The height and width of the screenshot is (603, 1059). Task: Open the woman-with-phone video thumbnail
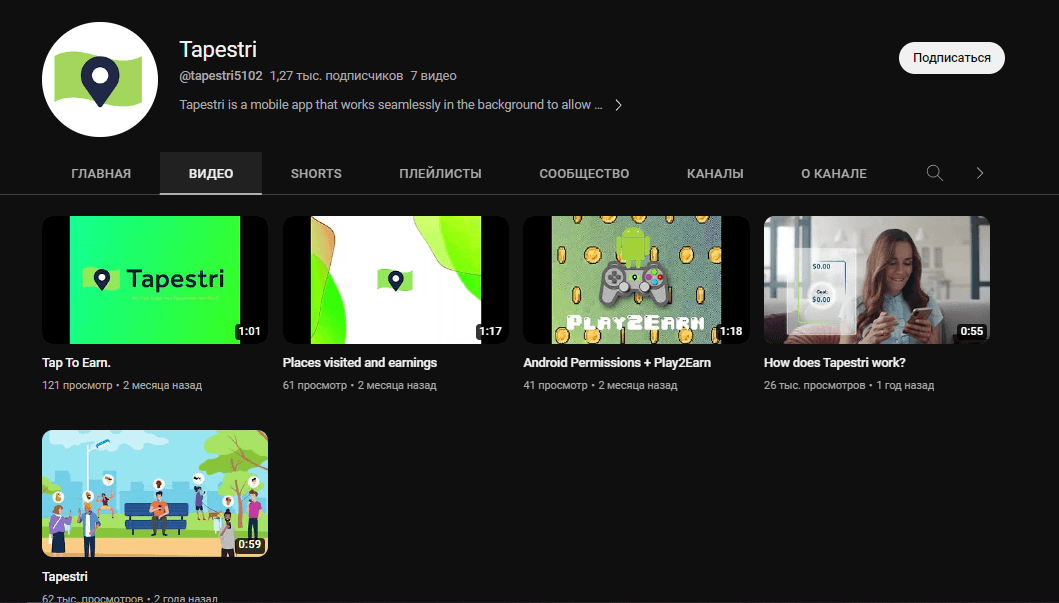coord(876,280)
